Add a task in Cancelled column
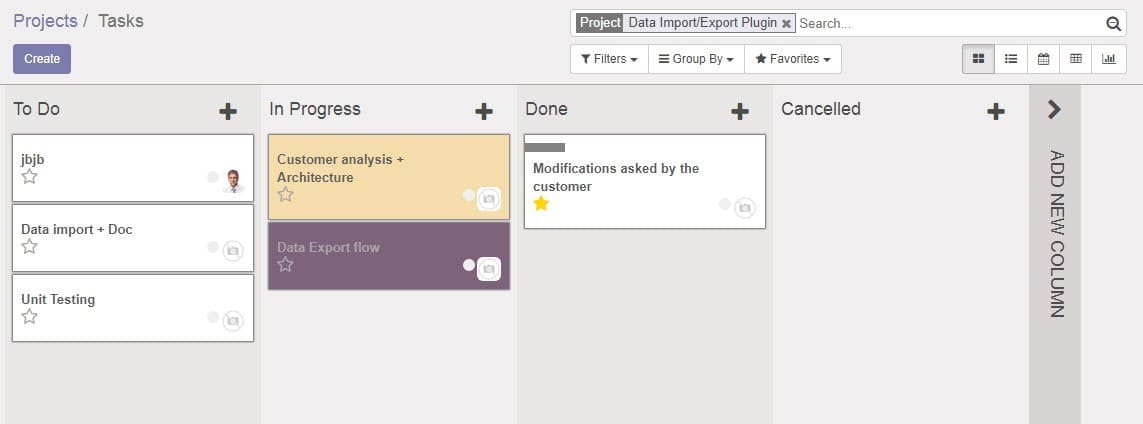The width and height of the screenshot is (1143, 424). tap(996, 111)
